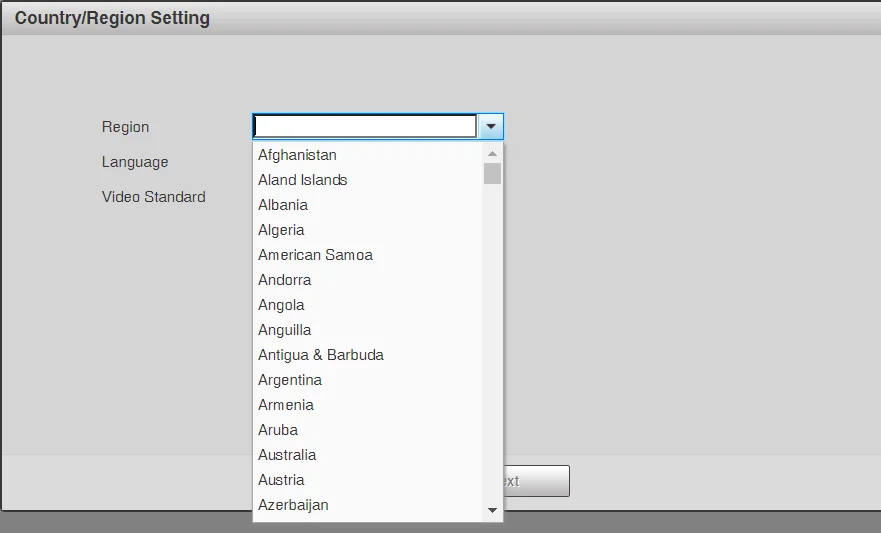Open the Region dropdown arrow
The height and width of the screenshot is (533, 881).
click(x=491, y=126)
